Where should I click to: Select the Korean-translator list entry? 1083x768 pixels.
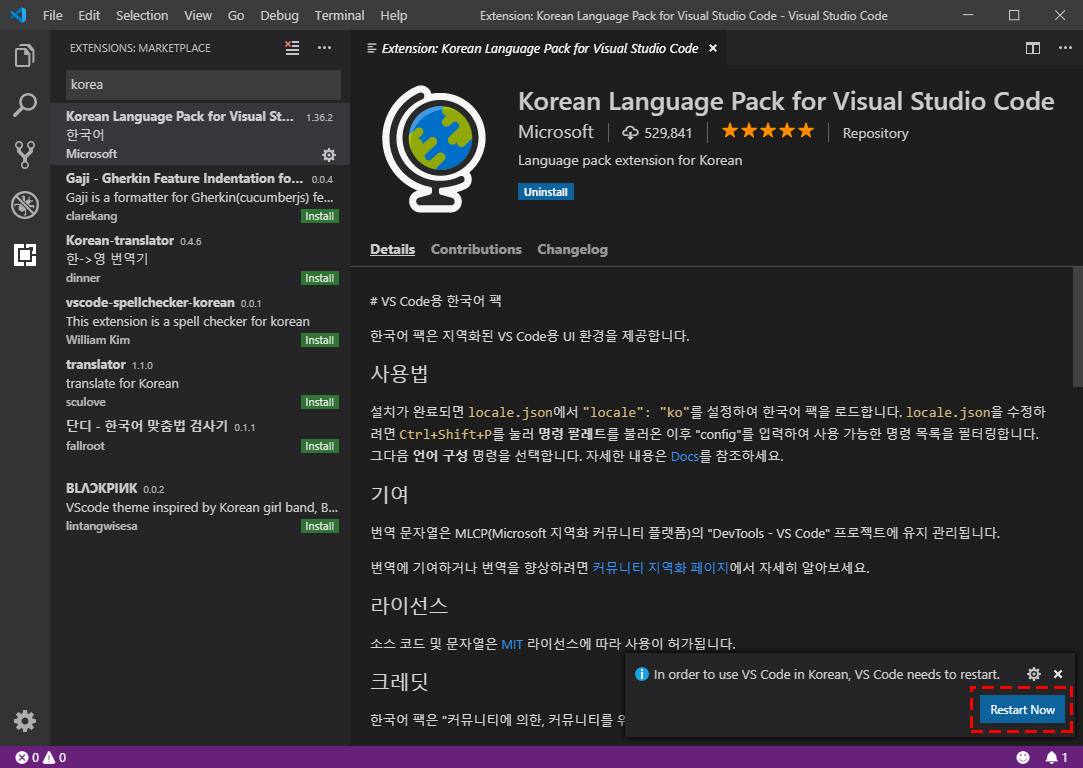click(x=200, y=258)
